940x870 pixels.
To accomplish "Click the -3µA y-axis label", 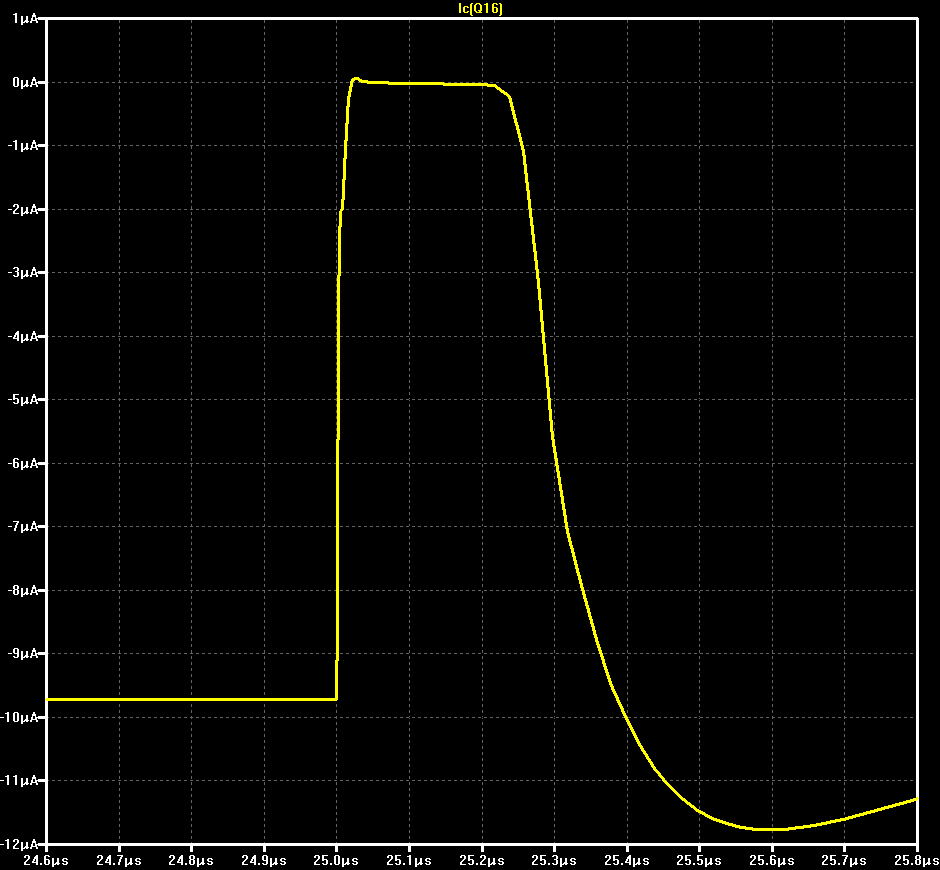I will coord(23,273).
